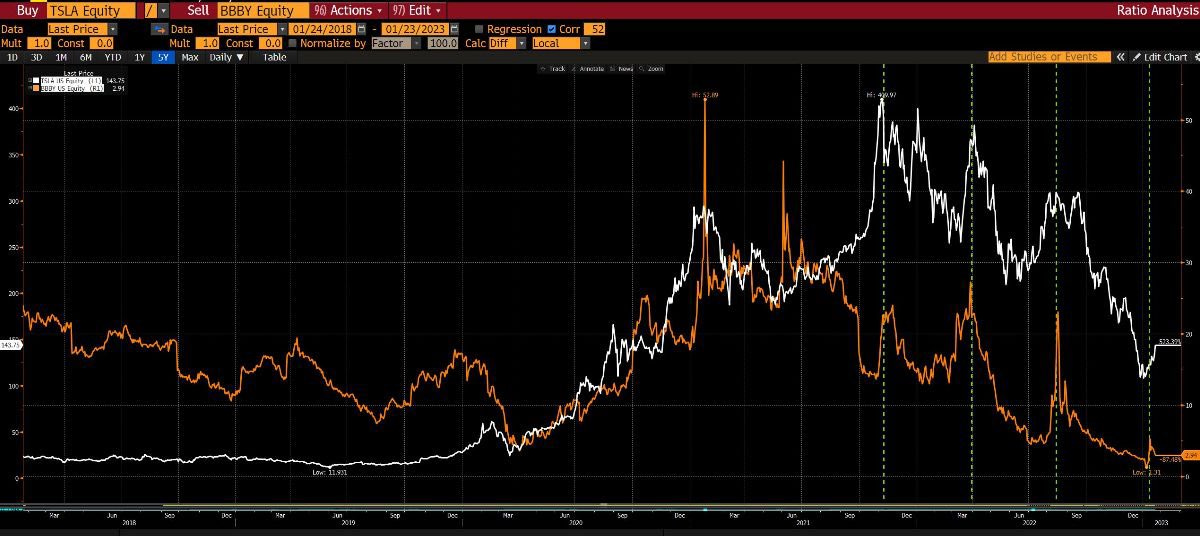Toggle the News overlay tool
This screenshot has width=1200, height=536.
pos(623,69)
